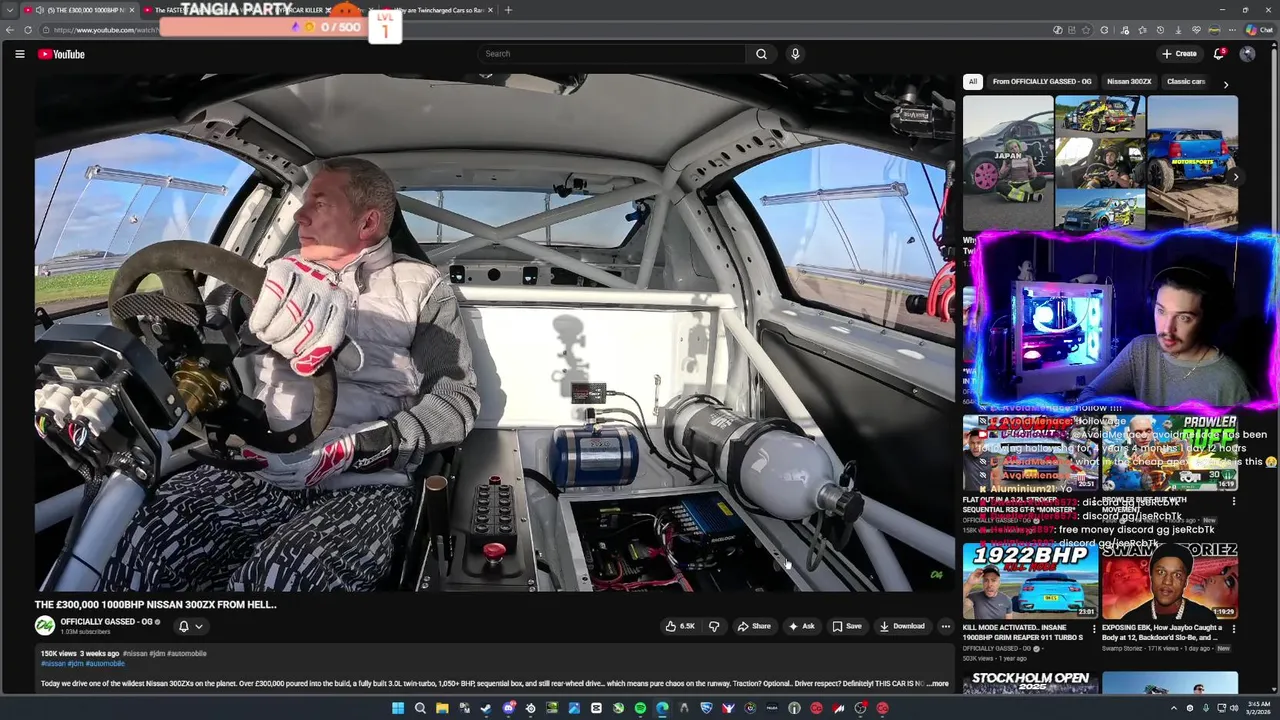The width and height of the screenshot is (1280, 720).
Task: Open browser favorites list
Action: click(x=1142, y=30)
